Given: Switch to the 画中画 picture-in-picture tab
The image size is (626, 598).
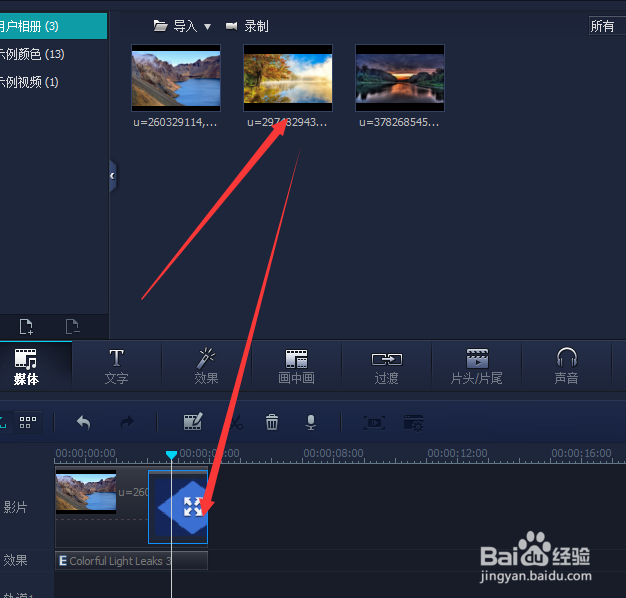Looking at the screenshot, I should (x=296, y=367).
